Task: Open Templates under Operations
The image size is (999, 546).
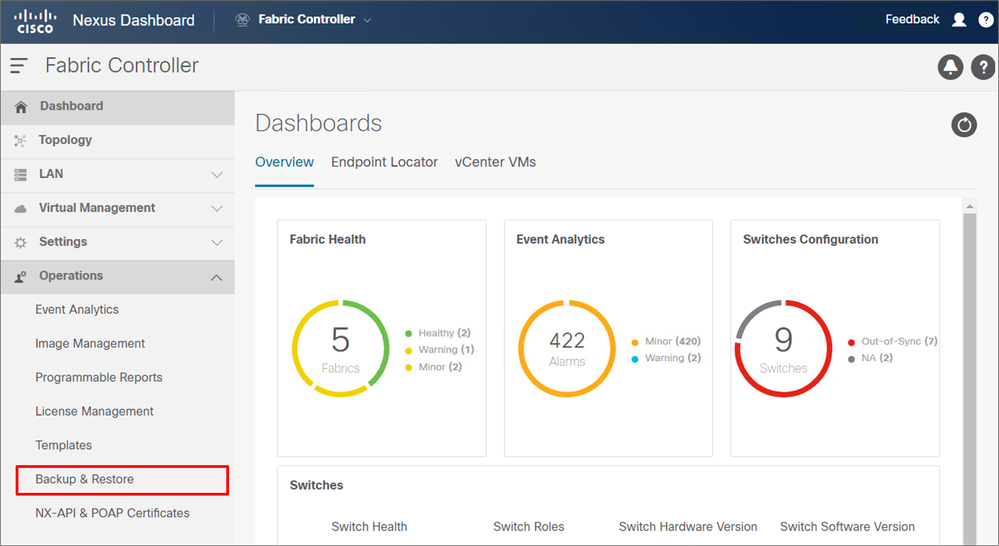Action: coord(63,445)
